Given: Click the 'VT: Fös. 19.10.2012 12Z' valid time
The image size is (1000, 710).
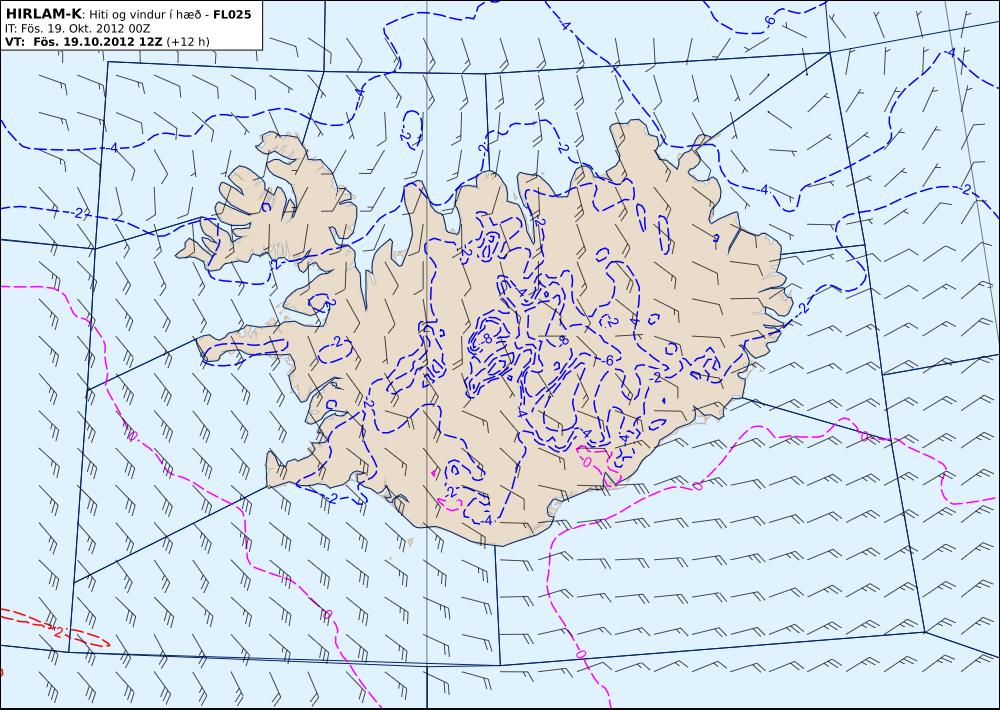Looking at the screenshot, I should pyautogui.click(x=84, y=41).
